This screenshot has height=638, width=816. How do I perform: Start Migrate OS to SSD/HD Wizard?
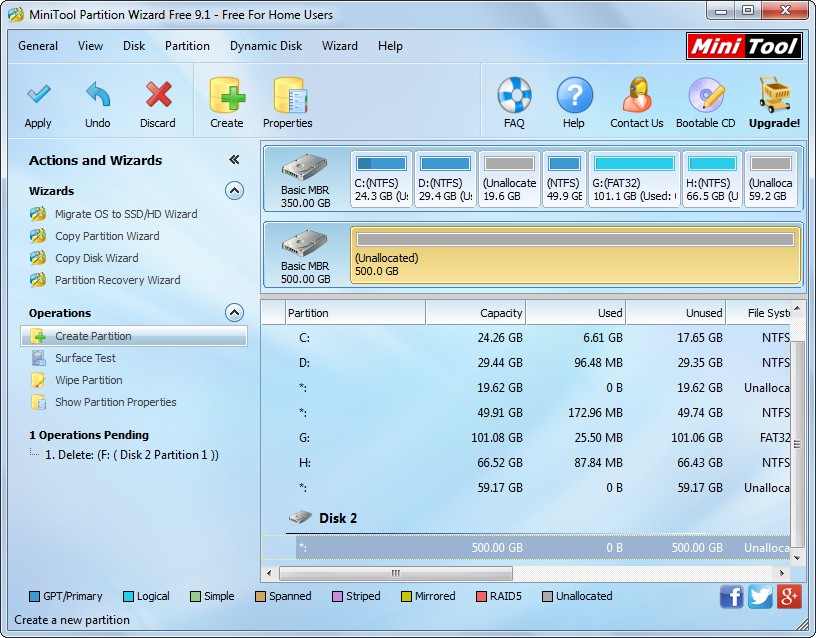pyautogui.click(x=126, y=214)
